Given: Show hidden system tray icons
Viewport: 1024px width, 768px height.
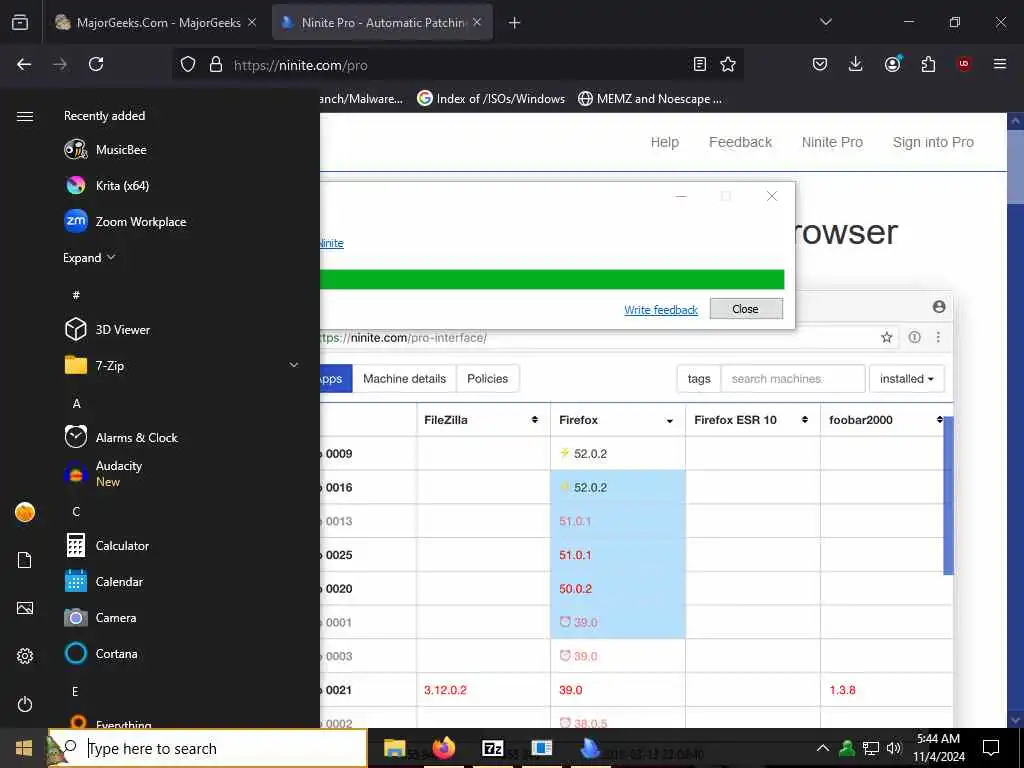Looking at the screenshot, I should click(x=823, y=748).
